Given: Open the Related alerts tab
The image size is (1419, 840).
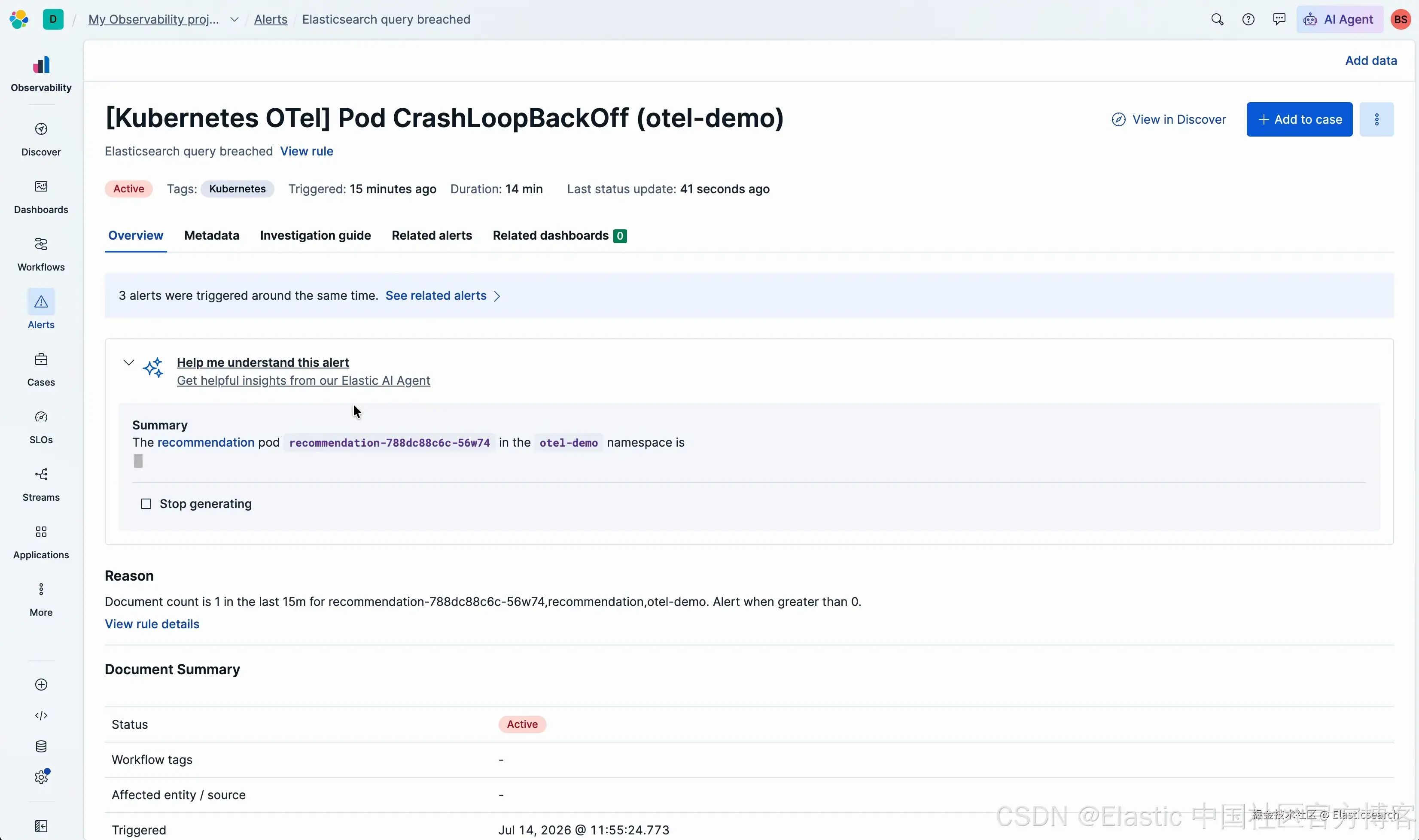Looking at the screenshot, I should 431,235.
